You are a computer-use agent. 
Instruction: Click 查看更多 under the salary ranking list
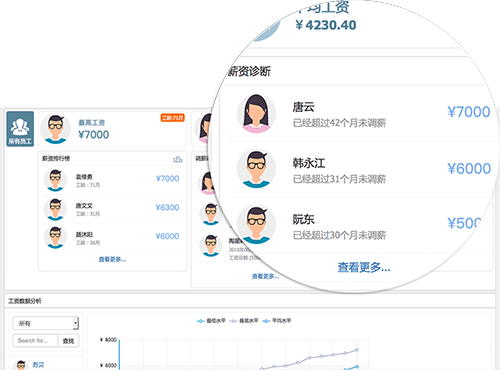pos(112,259)
